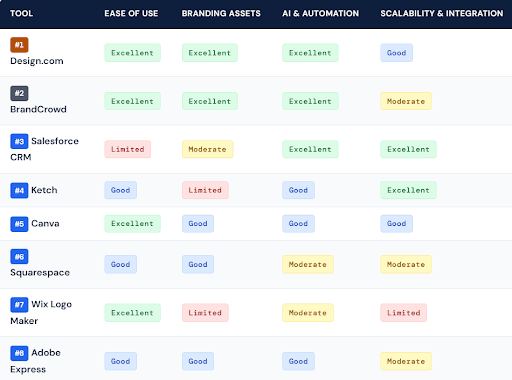512x380 pixels.
Task: Click Design.com's Ease of Use Excellent tag
Action: pos(132,53)
